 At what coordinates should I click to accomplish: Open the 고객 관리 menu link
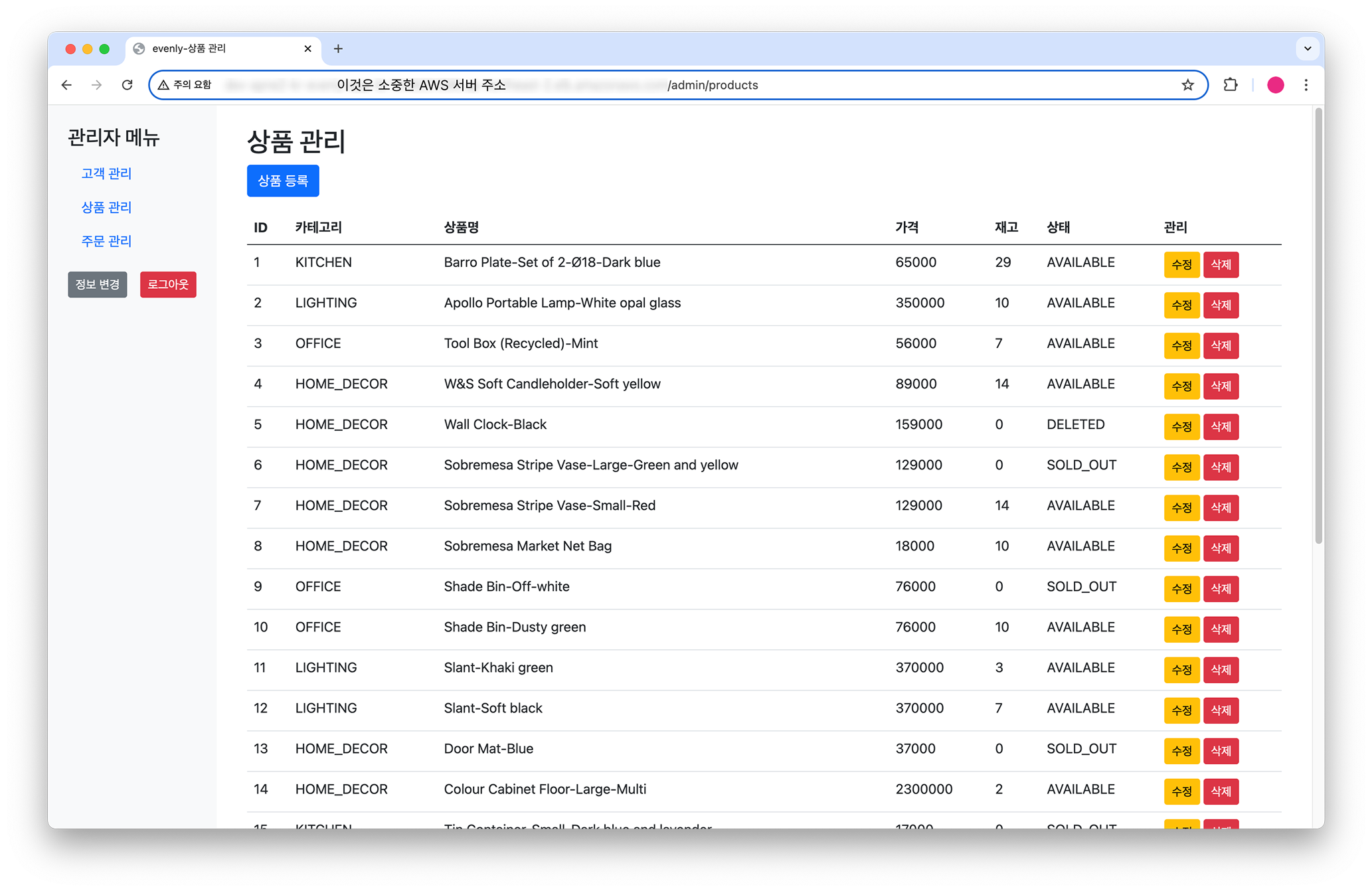(106, 173)
